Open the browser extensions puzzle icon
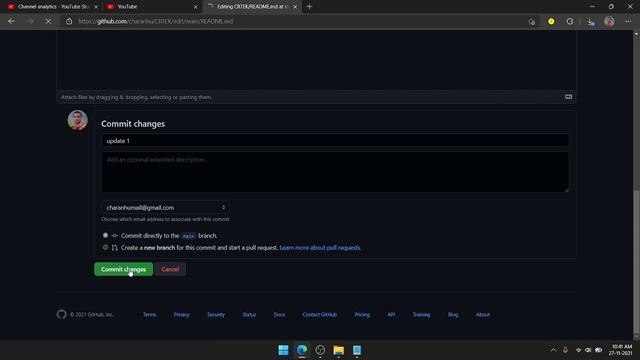The image size is (640, 360). [x=570, y=21]
